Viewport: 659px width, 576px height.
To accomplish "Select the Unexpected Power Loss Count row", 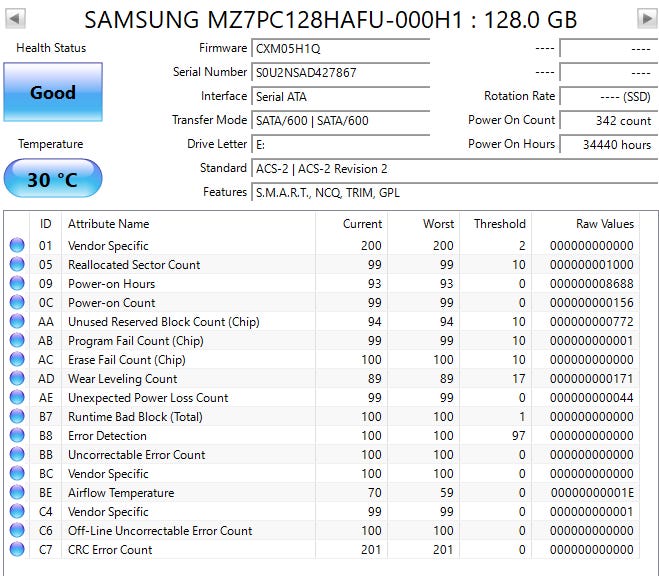I will [324, 397].
